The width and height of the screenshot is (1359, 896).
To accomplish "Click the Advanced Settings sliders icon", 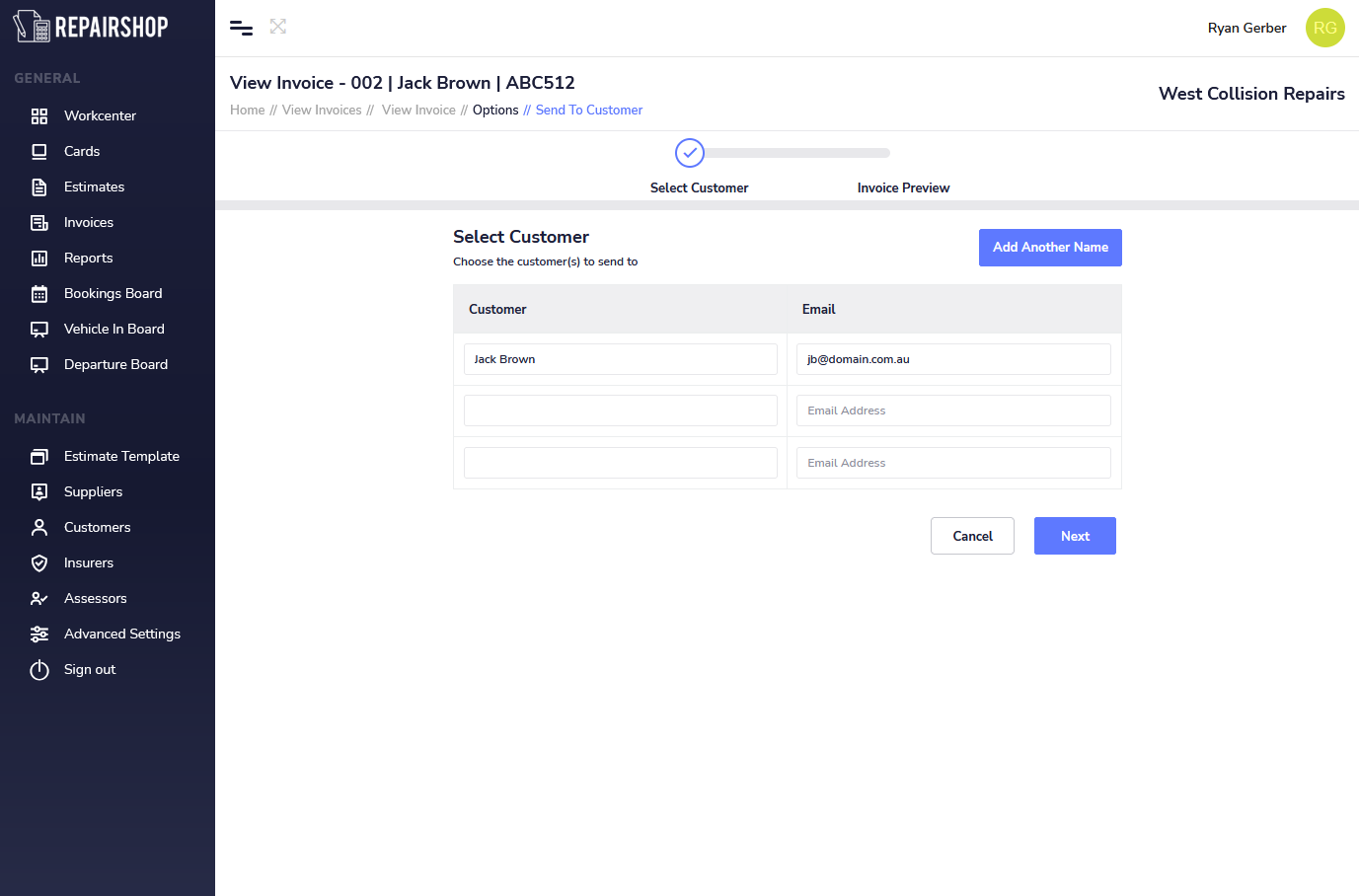I will pyautogui.click(x=39, y=635).
